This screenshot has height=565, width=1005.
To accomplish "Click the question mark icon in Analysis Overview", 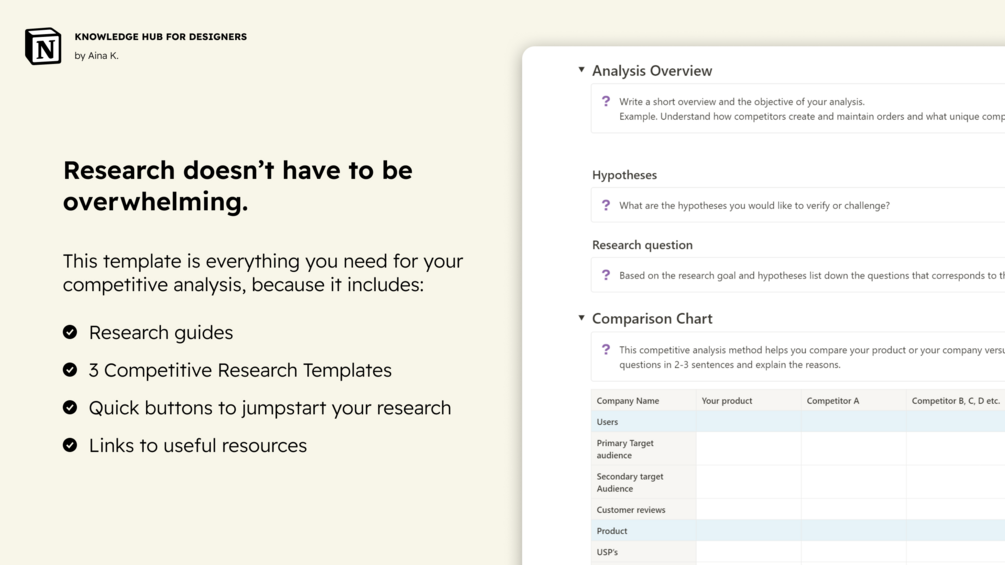I will (606, 101).
